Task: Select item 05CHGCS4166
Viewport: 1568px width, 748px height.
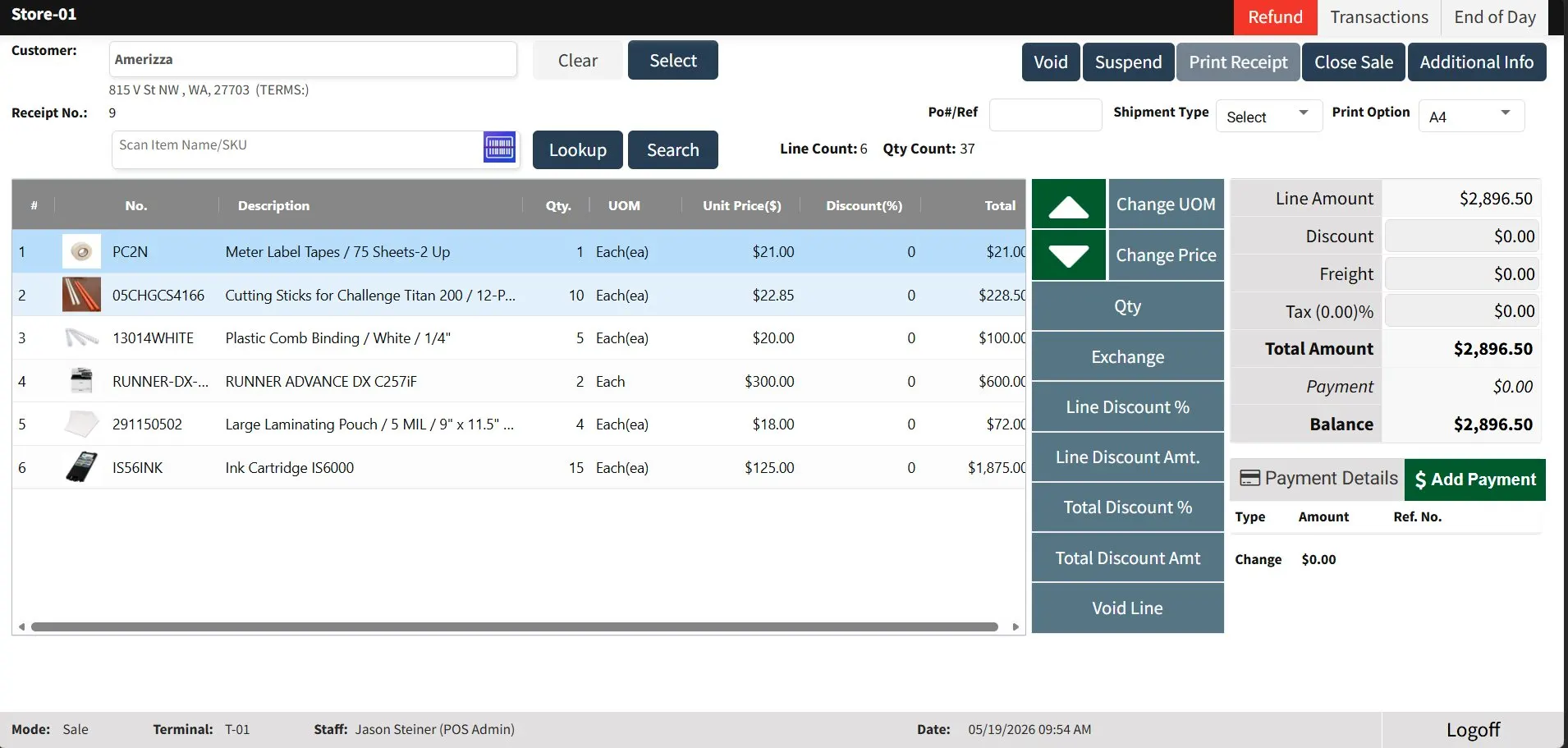Action: point(519,295)
